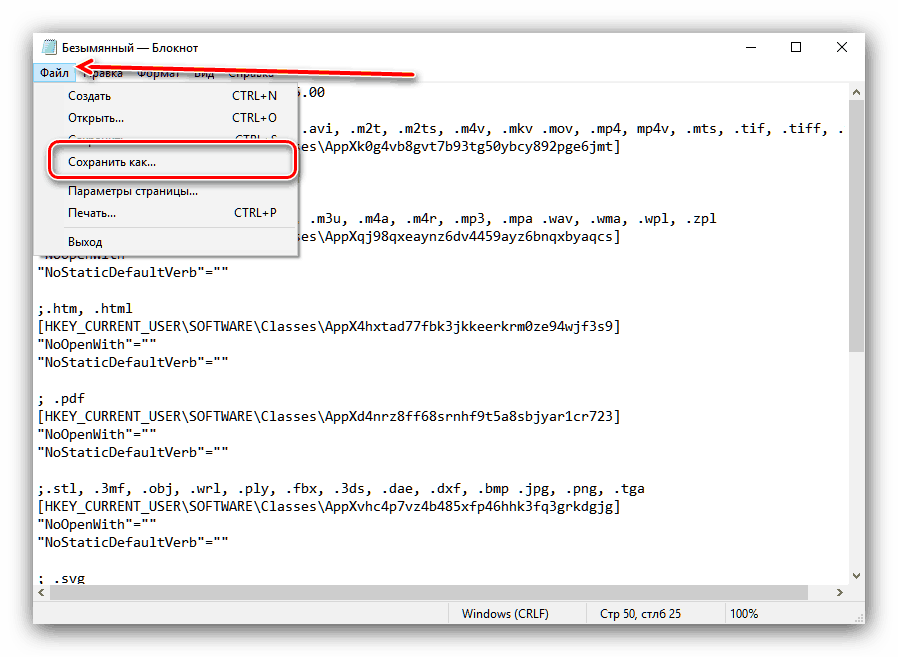Click the 100% zoom status entry
898x657 pixels.
click(x=744, y=613)
